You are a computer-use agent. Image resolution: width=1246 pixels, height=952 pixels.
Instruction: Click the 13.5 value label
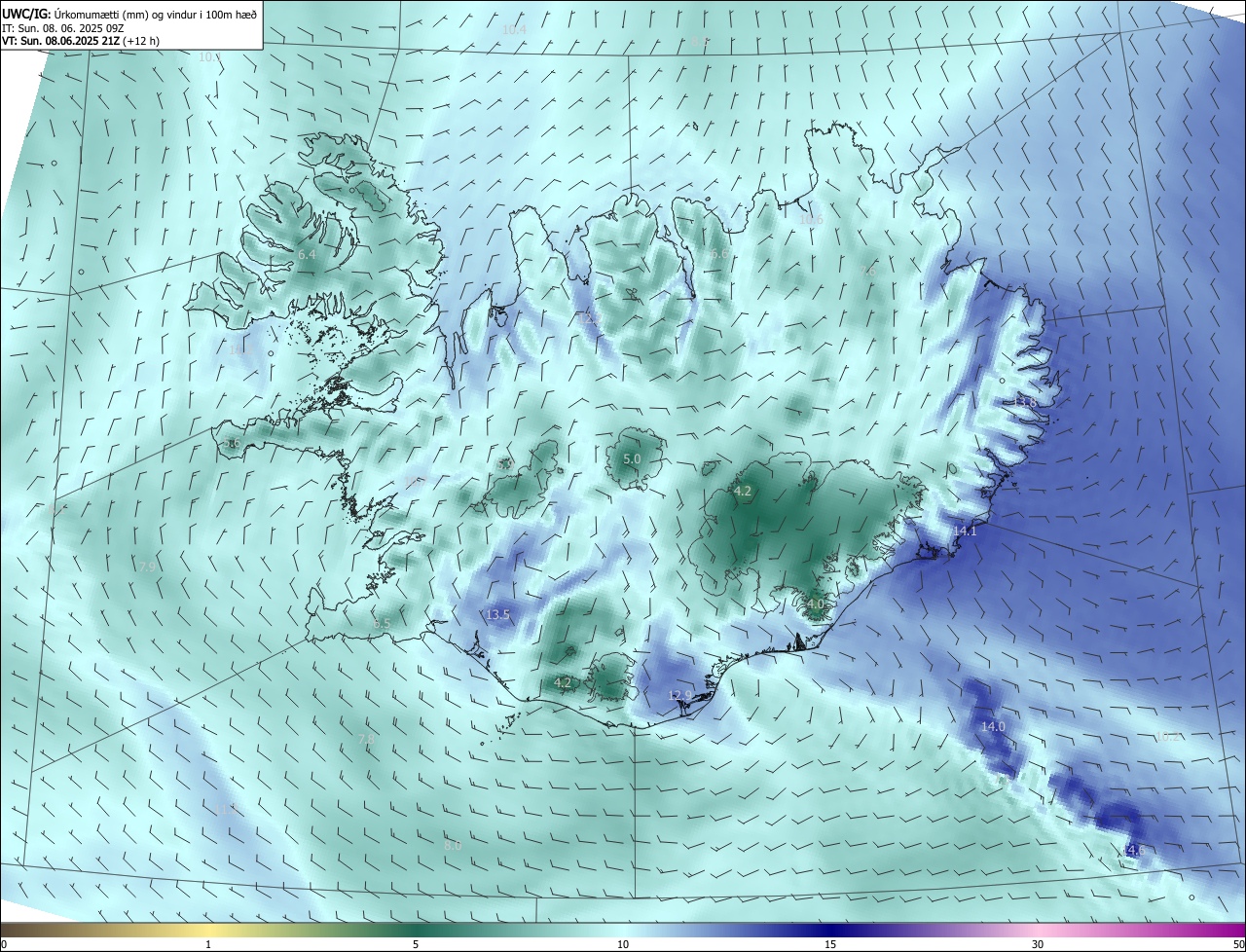(497, 615)
